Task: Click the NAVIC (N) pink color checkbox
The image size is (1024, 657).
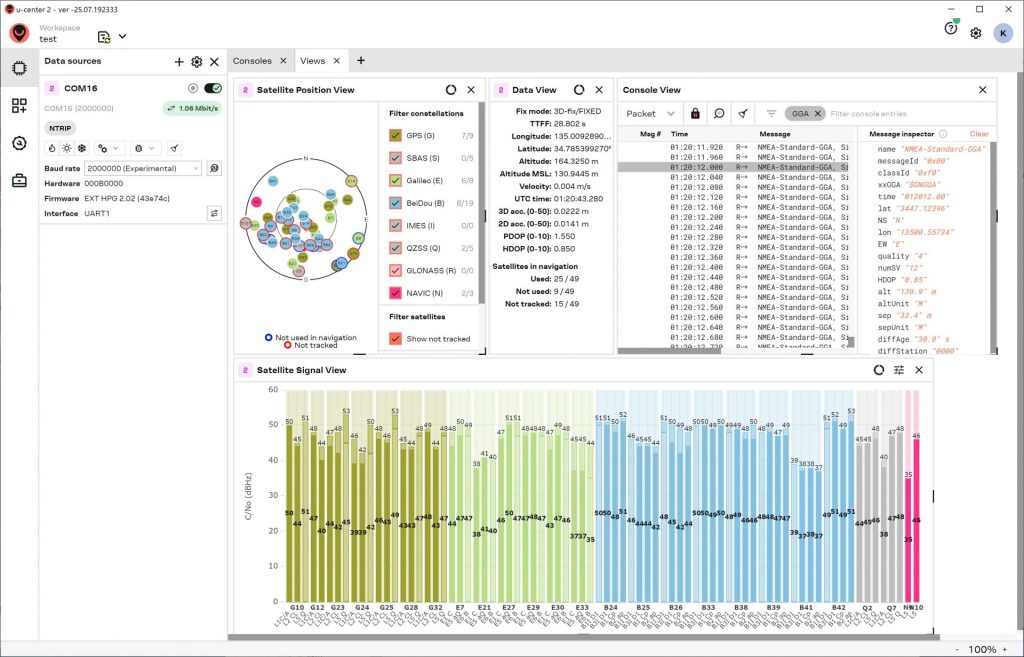Action: point(395,292)
